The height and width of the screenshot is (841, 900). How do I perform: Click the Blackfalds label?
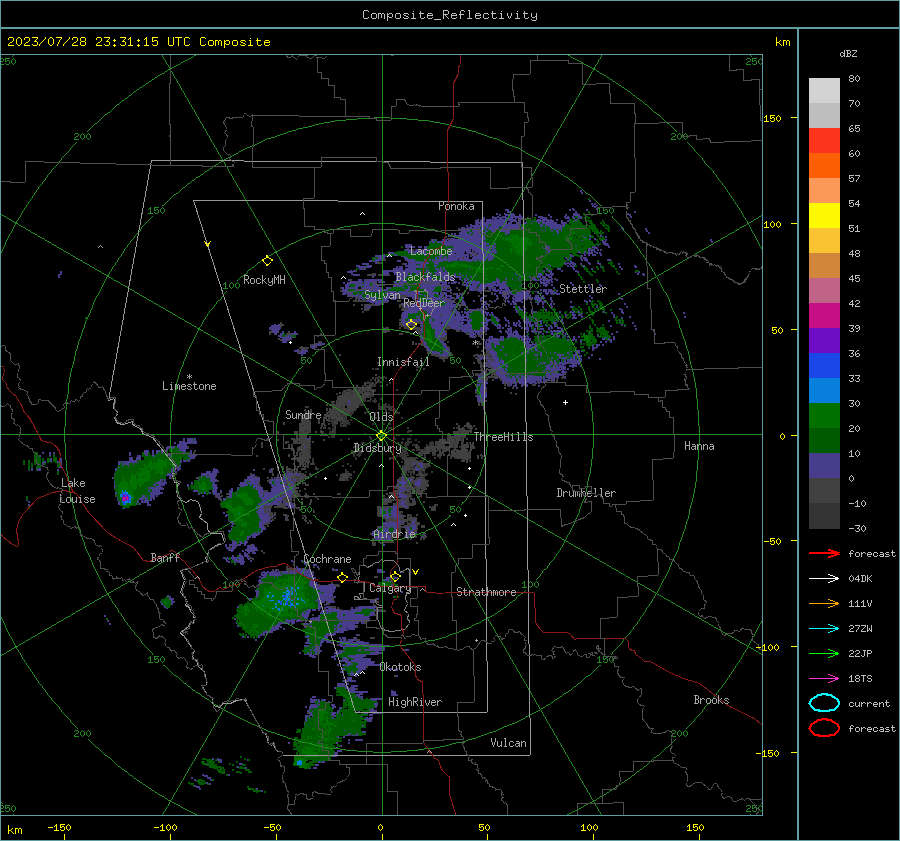click(425, 277)
